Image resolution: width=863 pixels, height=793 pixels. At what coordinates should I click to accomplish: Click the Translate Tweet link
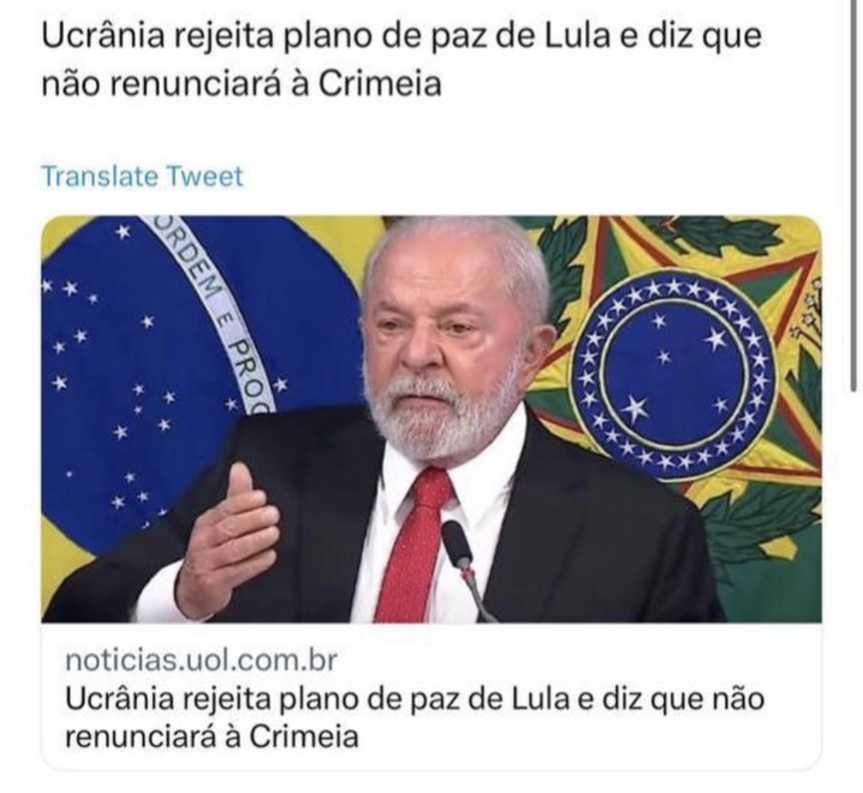[x=142, y=177]
